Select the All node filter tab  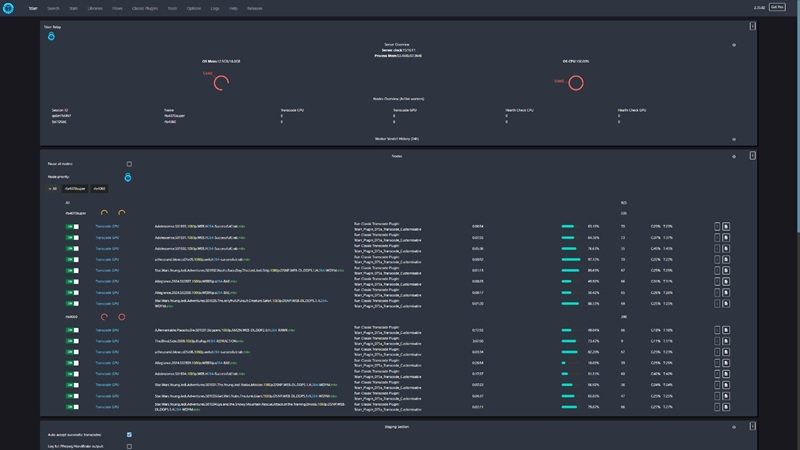[x=53, y=188]
